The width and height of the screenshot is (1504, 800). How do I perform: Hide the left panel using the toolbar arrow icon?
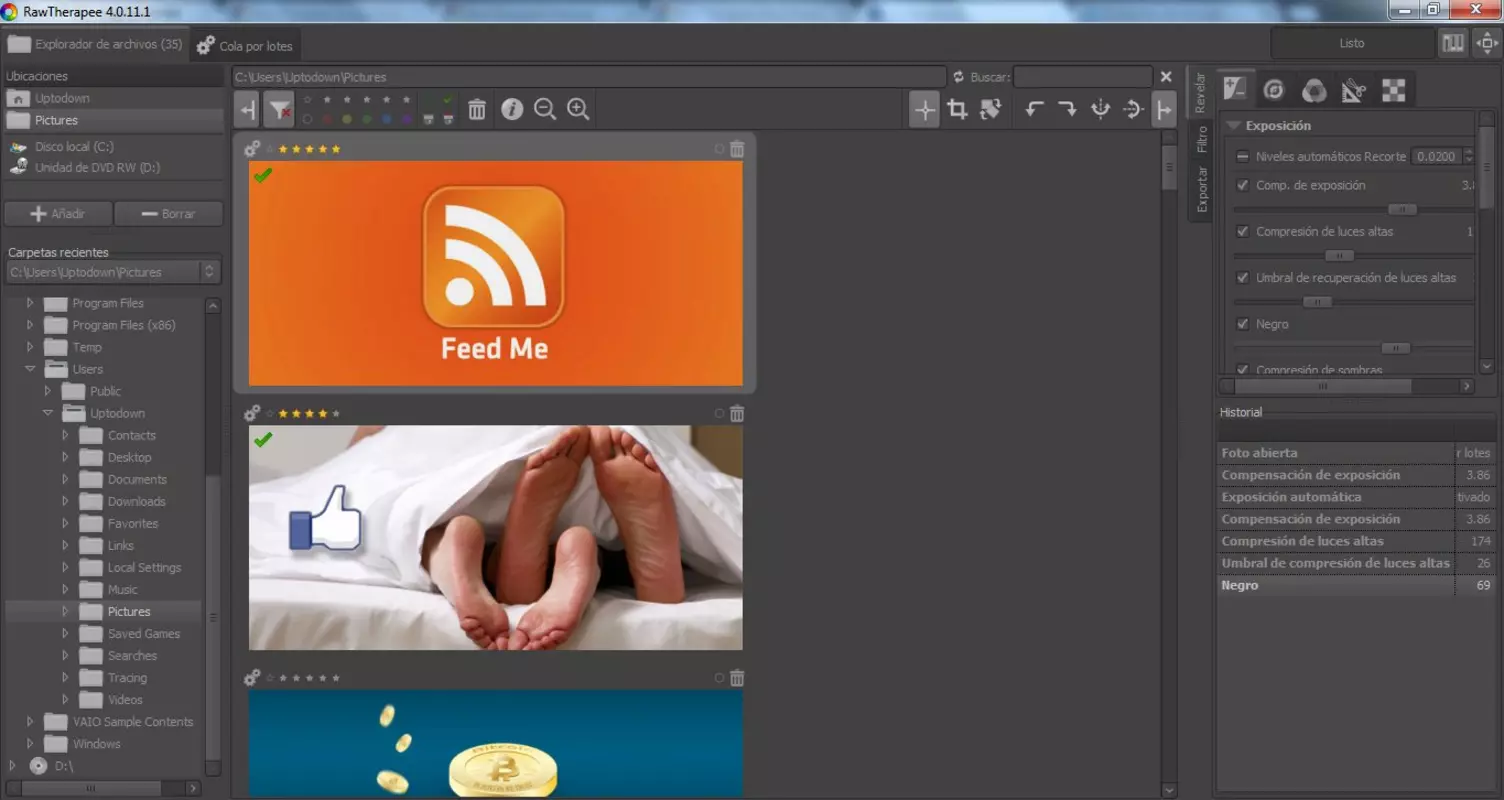coord(247,109)
